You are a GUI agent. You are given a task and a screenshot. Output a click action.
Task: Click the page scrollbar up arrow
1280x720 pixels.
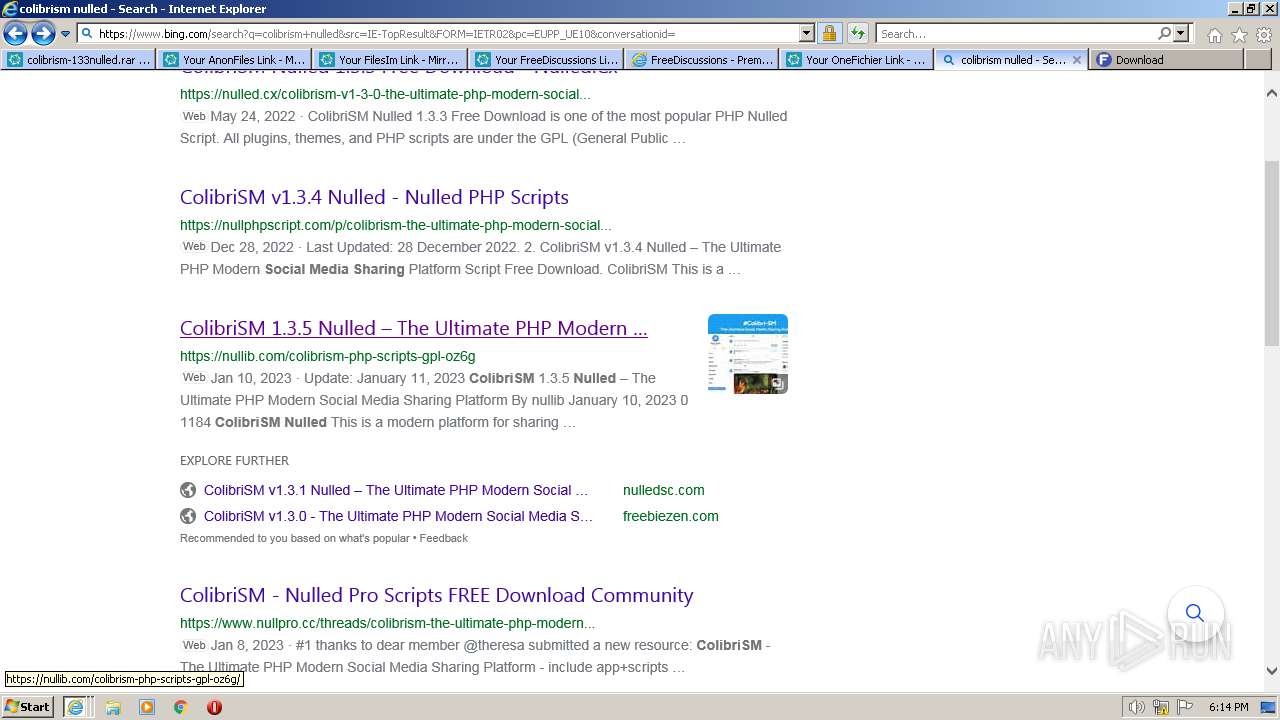[1272, 93]
